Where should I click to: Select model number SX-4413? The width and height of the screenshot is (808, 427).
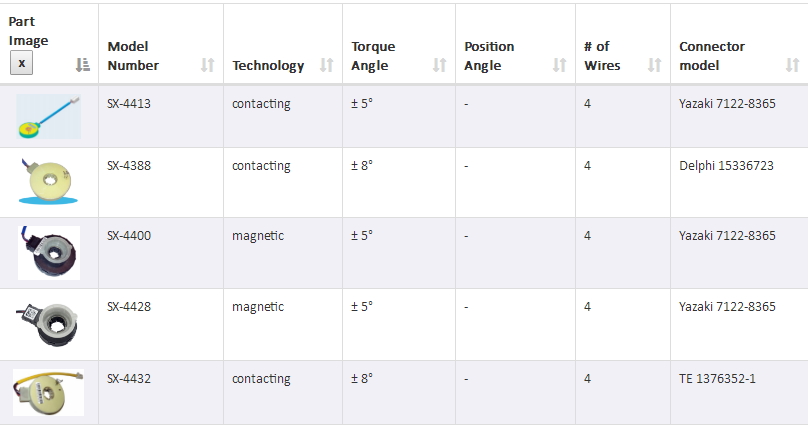tap(129, 104)
